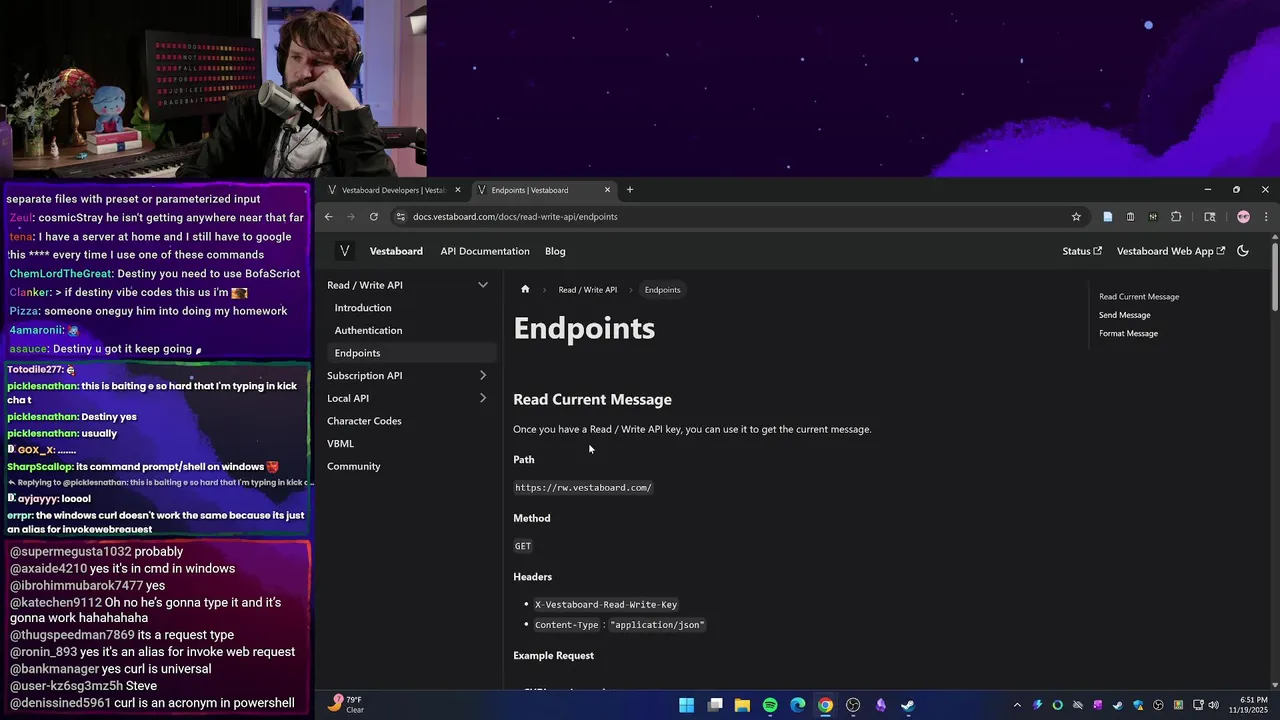Reload the Vestaboard docs page

click(374, 216)
